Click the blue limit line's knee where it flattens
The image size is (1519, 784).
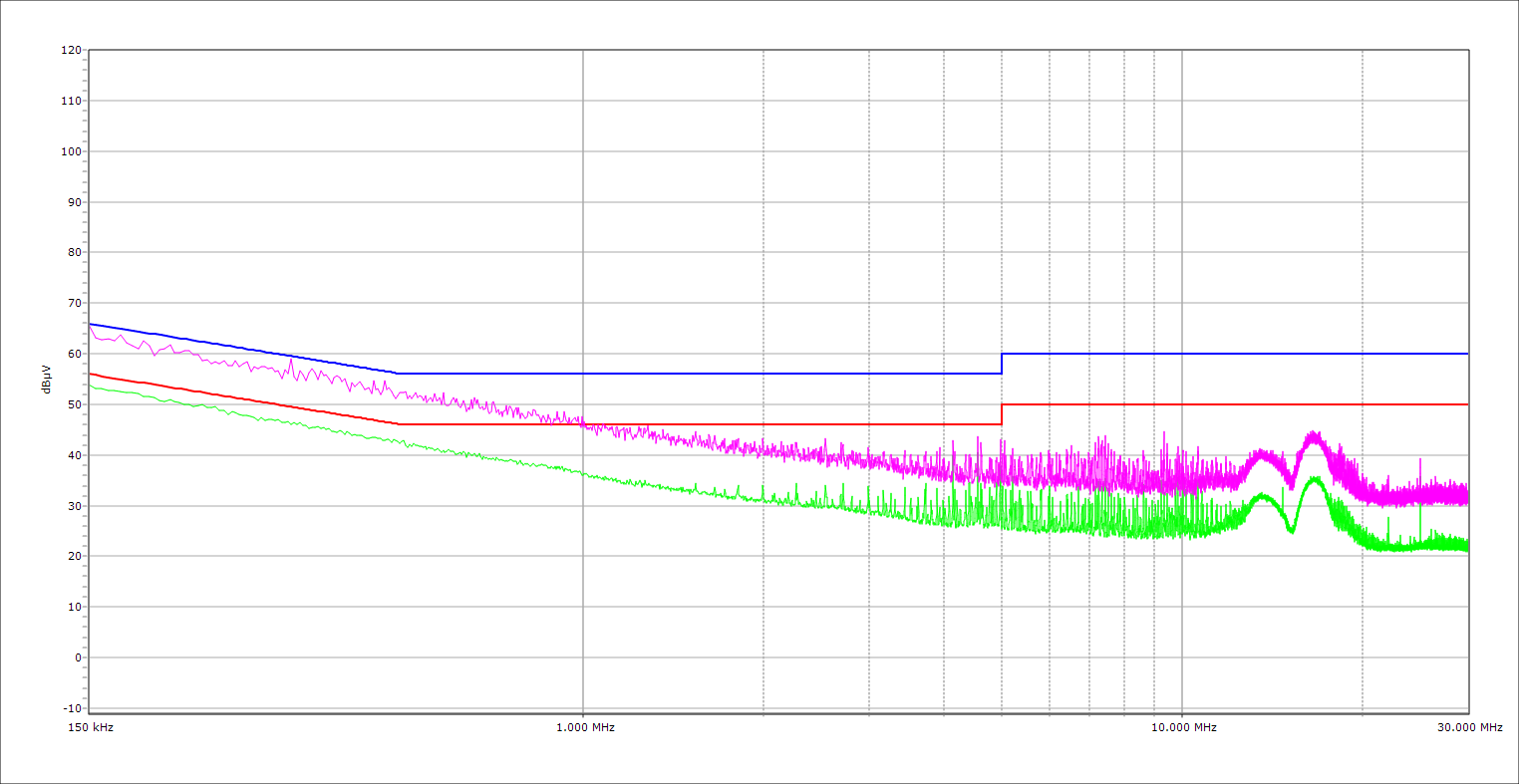click(x=398, y=374)
